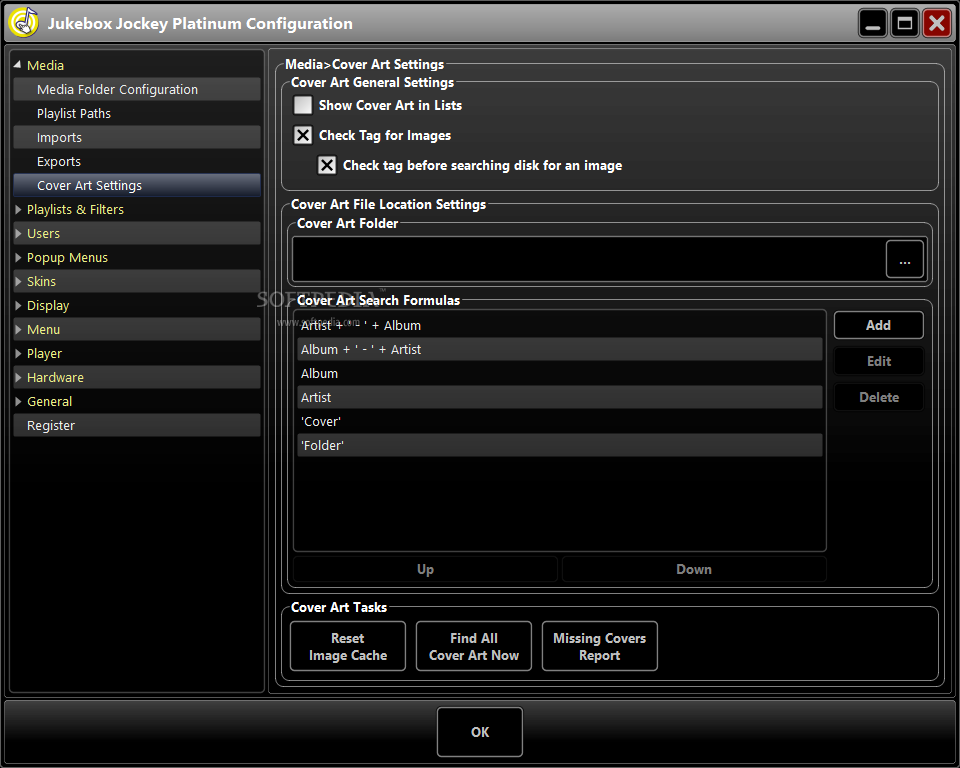Collapse the Media tree arrow
The width and height of the screenshot is (960, 768).
coord(18,65)
